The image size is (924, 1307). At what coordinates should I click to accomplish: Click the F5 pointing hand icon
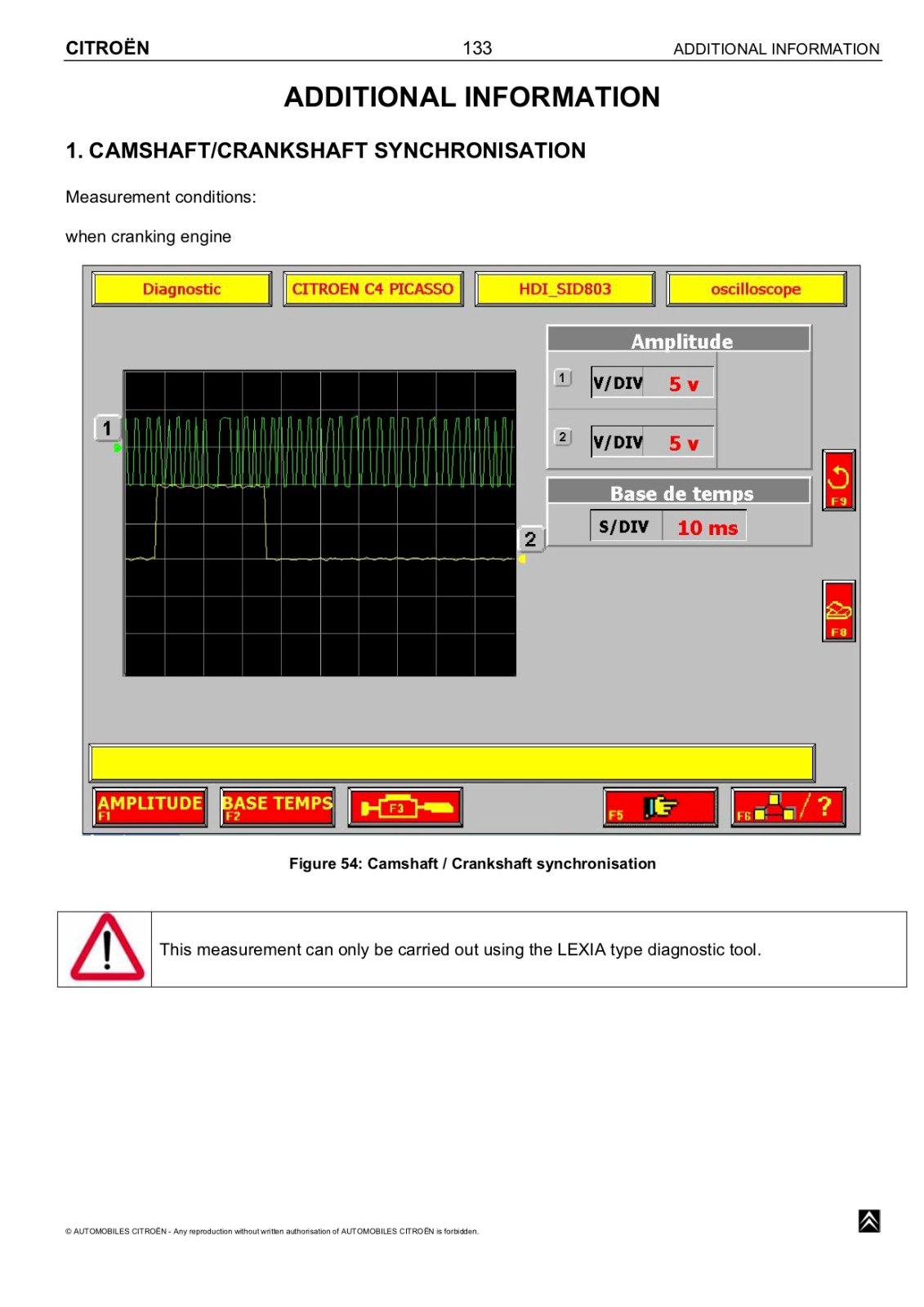(660, 807)
